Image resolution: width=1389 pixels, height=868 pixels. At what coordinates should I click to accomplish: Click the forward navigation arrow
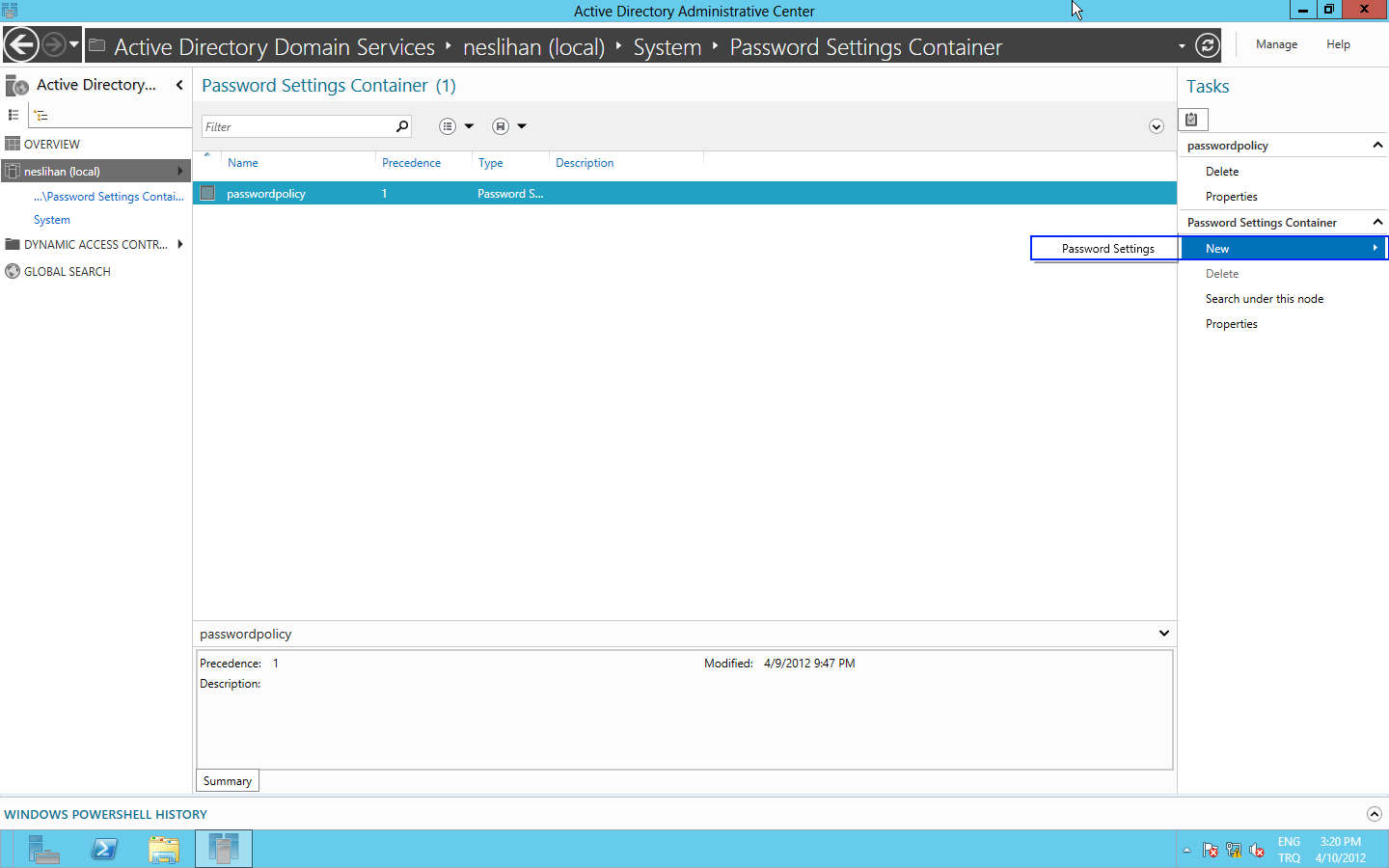pyautogui.click(x=53, y=44)
